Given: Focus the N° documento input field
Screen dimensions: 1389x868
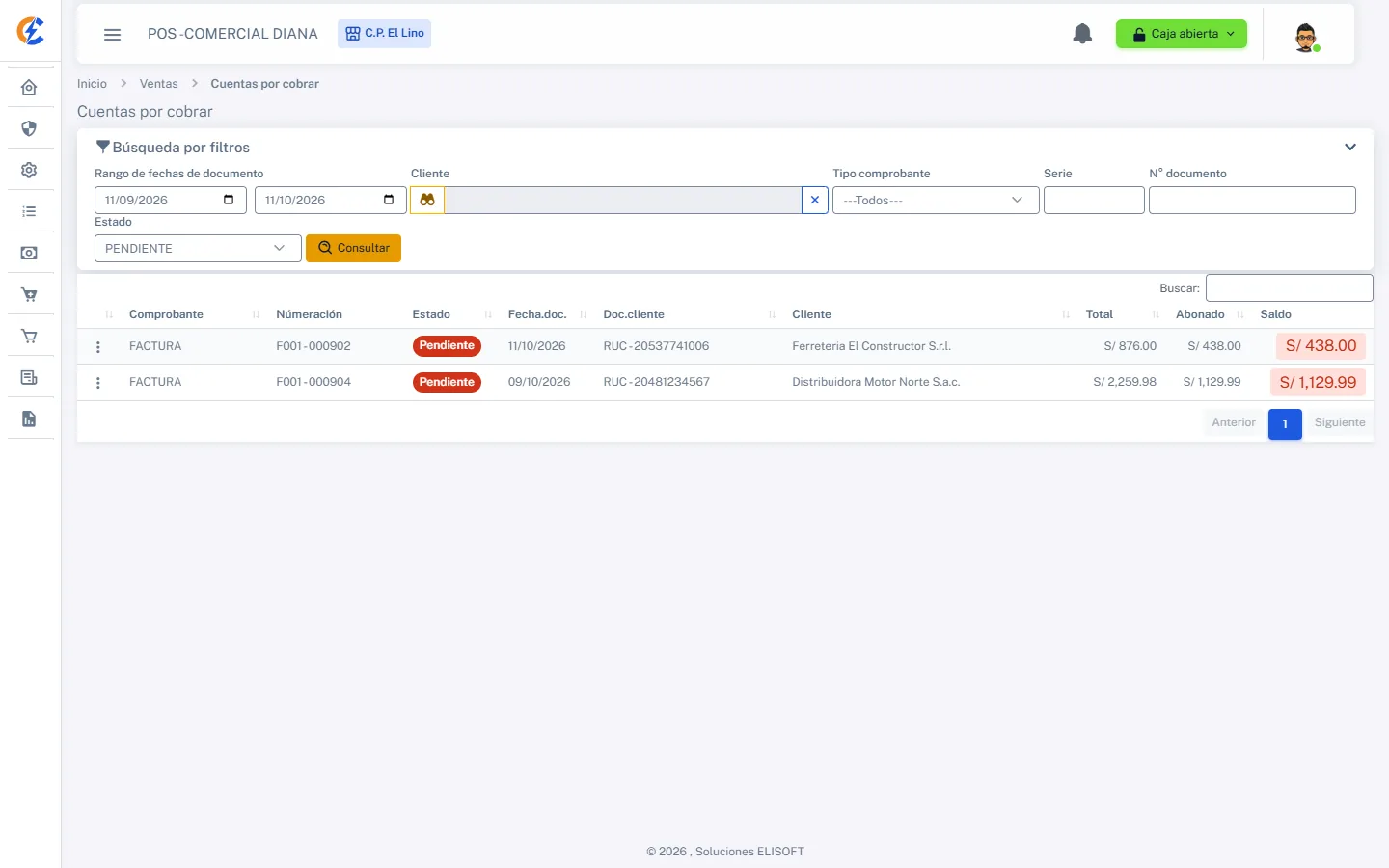Looking at the screenshot, I should click(x=1252, y=200).
